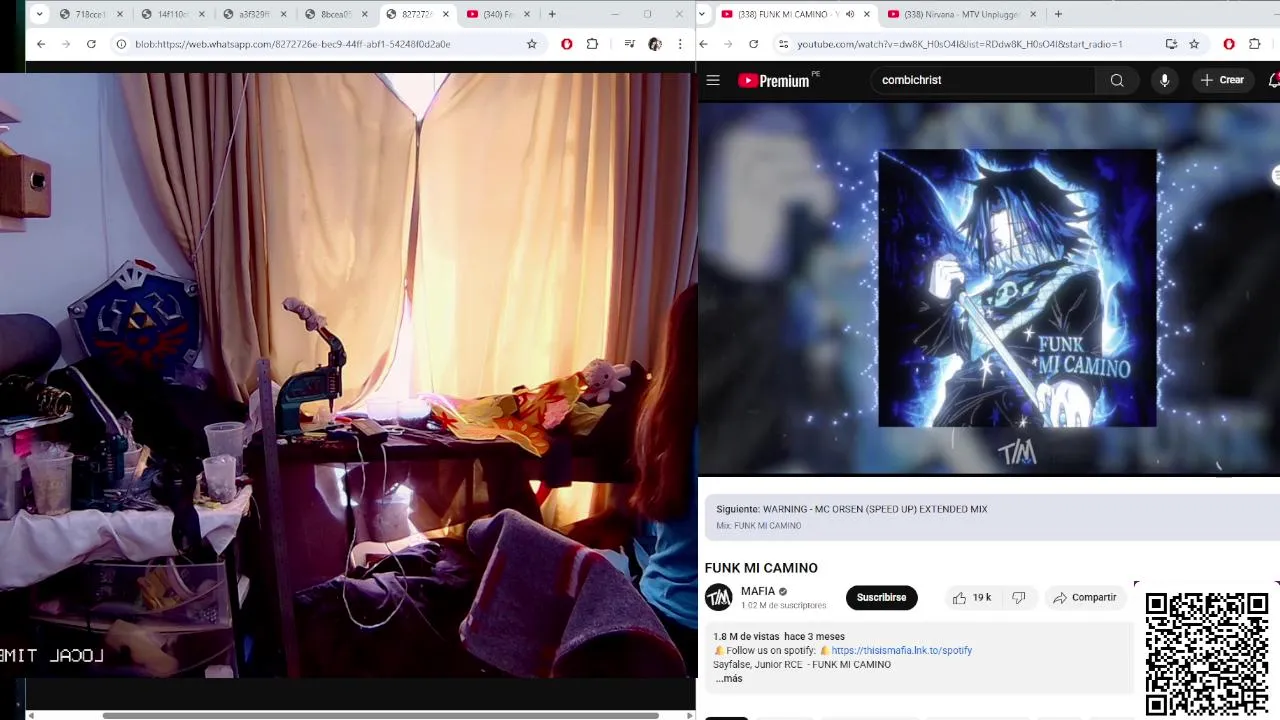
Task: Switch to the (340) YouTube tab in left window
Action: pos(498,14)
